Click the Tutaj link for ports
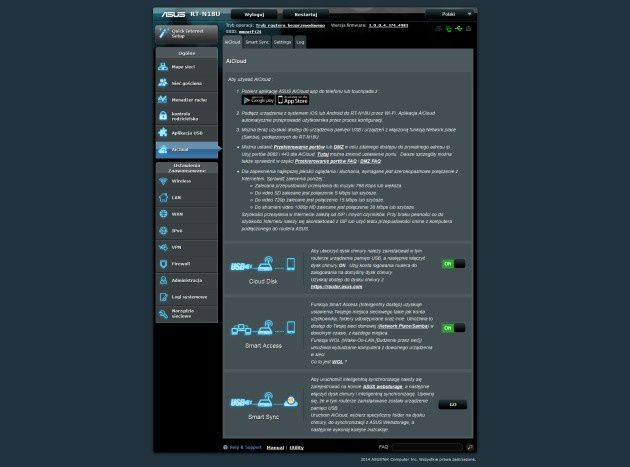Screen dimensions: 630x467 [323, 154]
